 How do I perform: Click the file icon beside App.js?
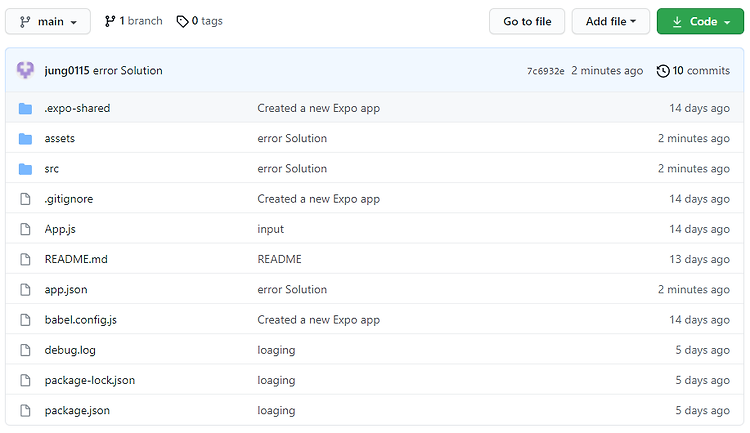click(25, 229)
